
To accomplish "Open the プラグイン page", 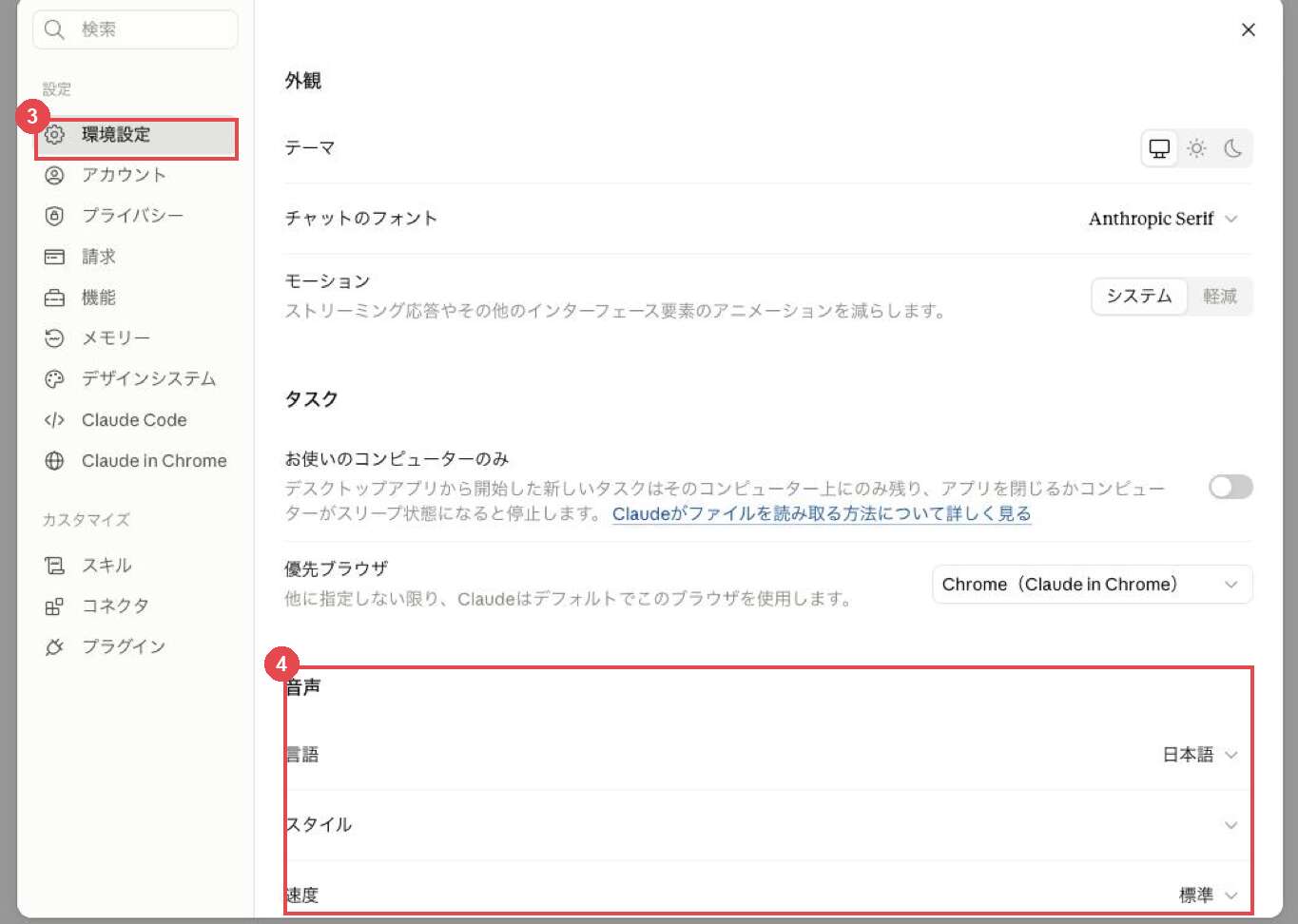I will pyautogui.click(x=136, y=647).
